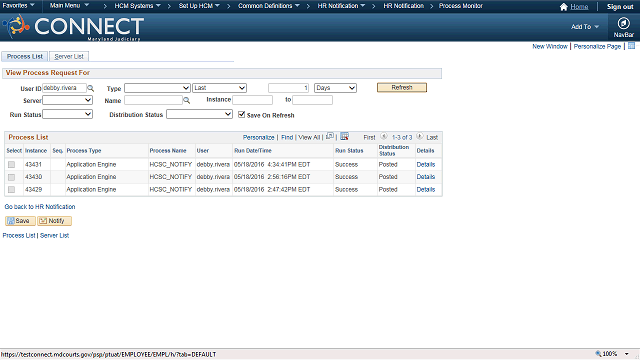This screenshot has height=360, width=640.
Task: Show next row arrow icon
Action: pos(420,136)
